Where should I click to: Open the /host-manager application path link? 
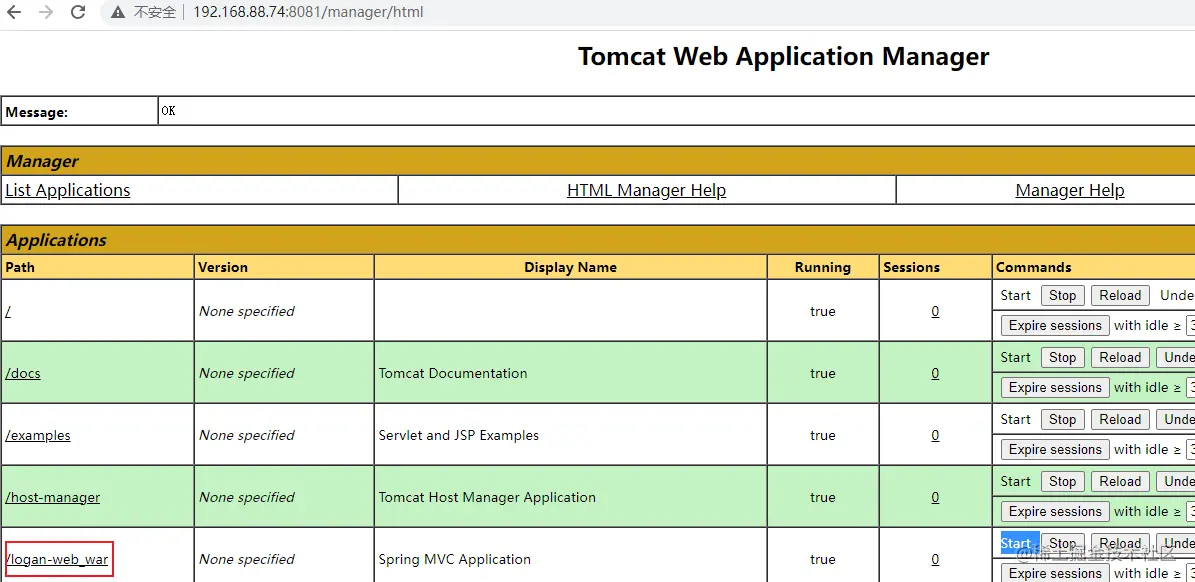click(x=53, y=497)
